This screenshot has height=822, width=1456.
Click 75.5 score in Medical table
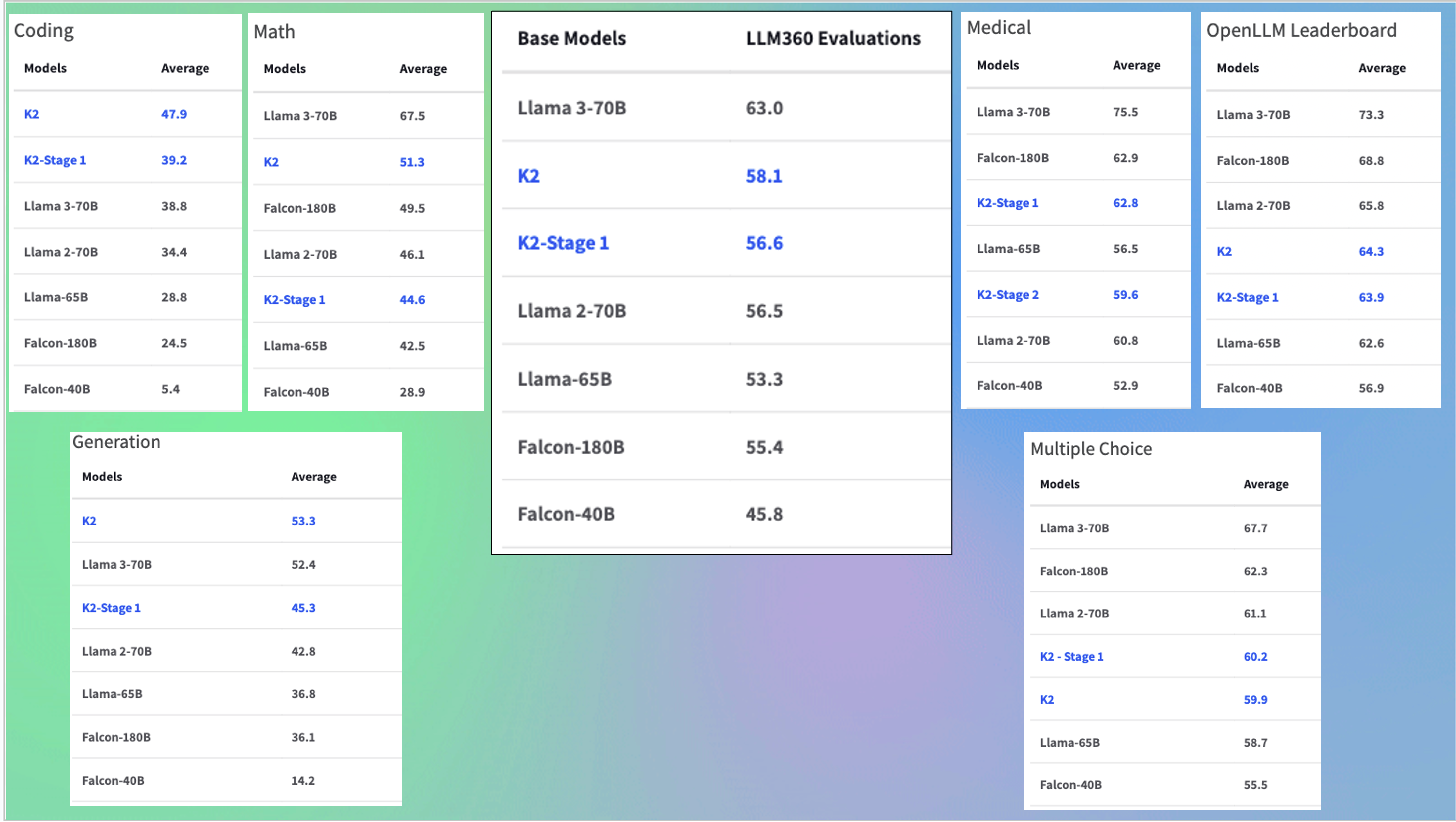tap(1125, 112)
